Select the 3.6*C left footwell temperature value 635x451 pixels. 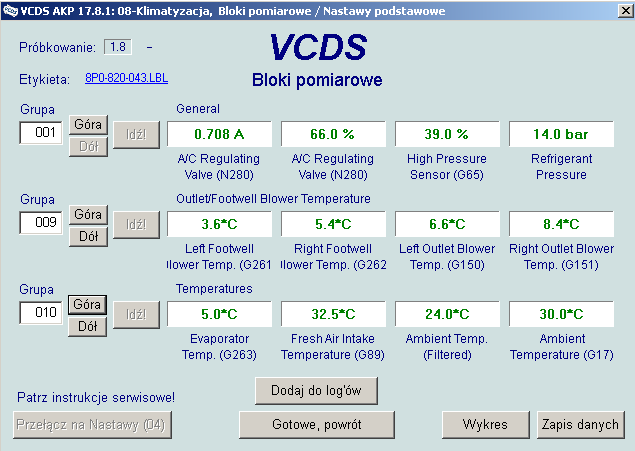(x=219, y=224)
